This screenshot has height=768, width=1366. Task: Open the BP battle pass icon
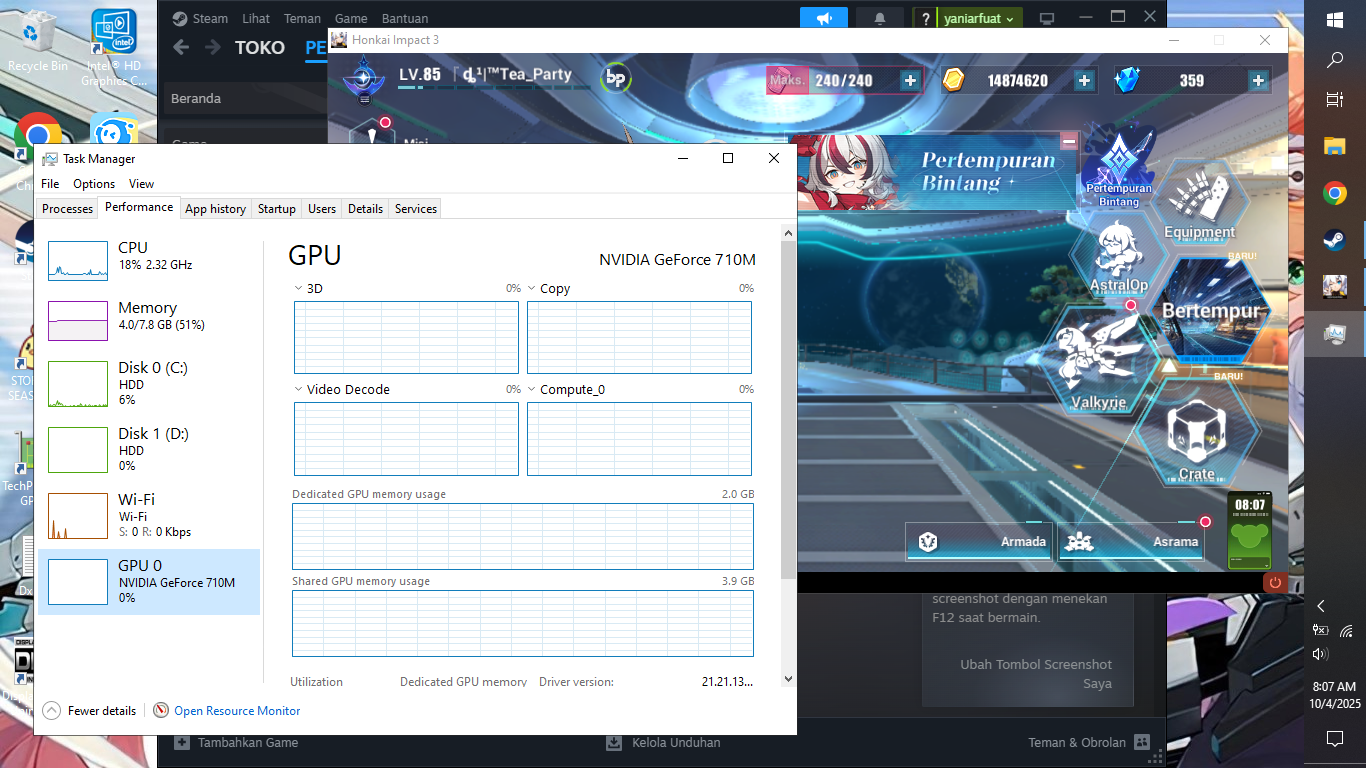[x=615, y=79]
